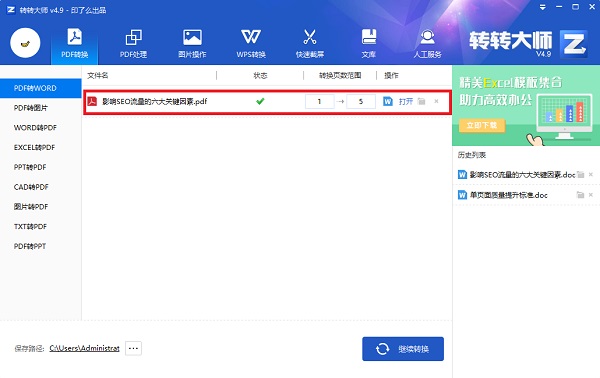Image resolution: width=600 pixels, height=378 pixels.
Task: Click the 状态 column header
Action: pos(260,75)
